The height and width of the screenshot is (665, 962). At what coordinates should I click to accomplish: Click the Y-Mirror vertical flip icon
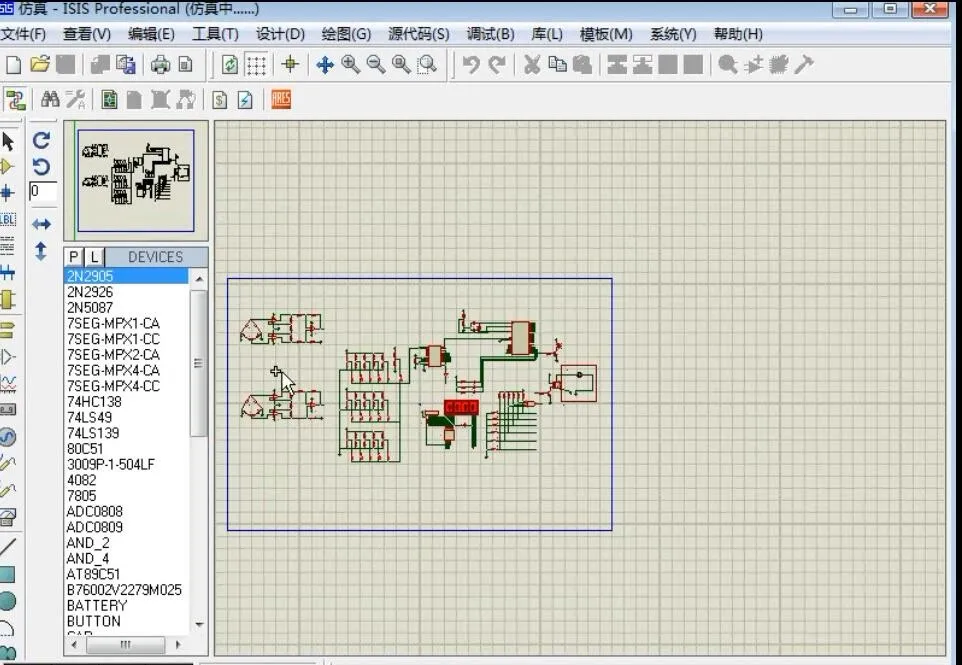click(40, 251)
